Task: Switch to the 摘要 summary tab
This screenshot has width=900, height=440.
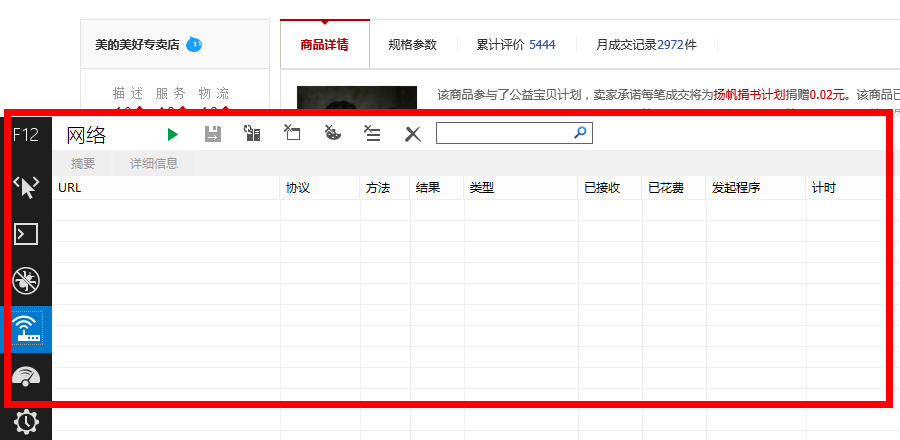Action: pos(83,164)
